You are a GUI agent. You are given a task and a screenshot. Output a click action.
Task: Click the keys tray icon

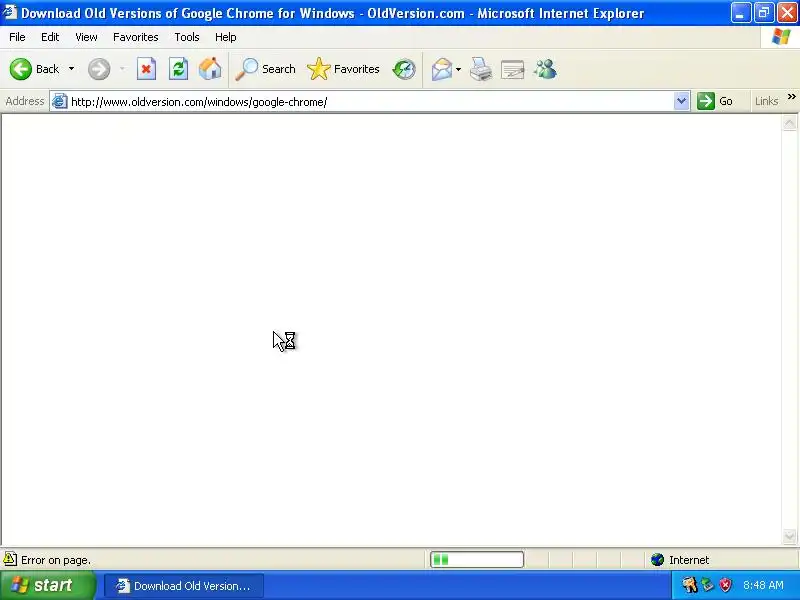pos(689,585)
